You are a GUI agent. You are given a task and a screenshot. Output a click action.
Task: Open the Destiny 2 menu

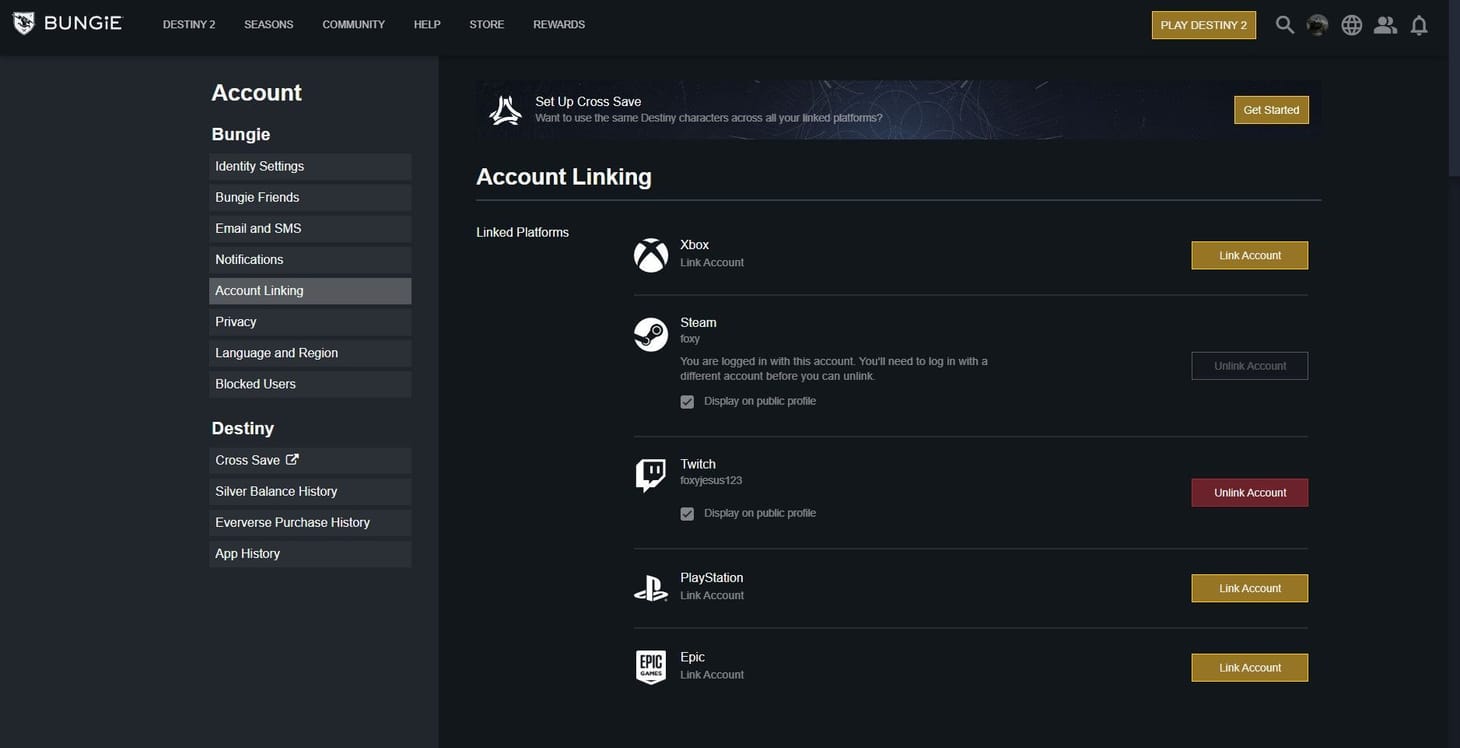(x=188, y=22)
